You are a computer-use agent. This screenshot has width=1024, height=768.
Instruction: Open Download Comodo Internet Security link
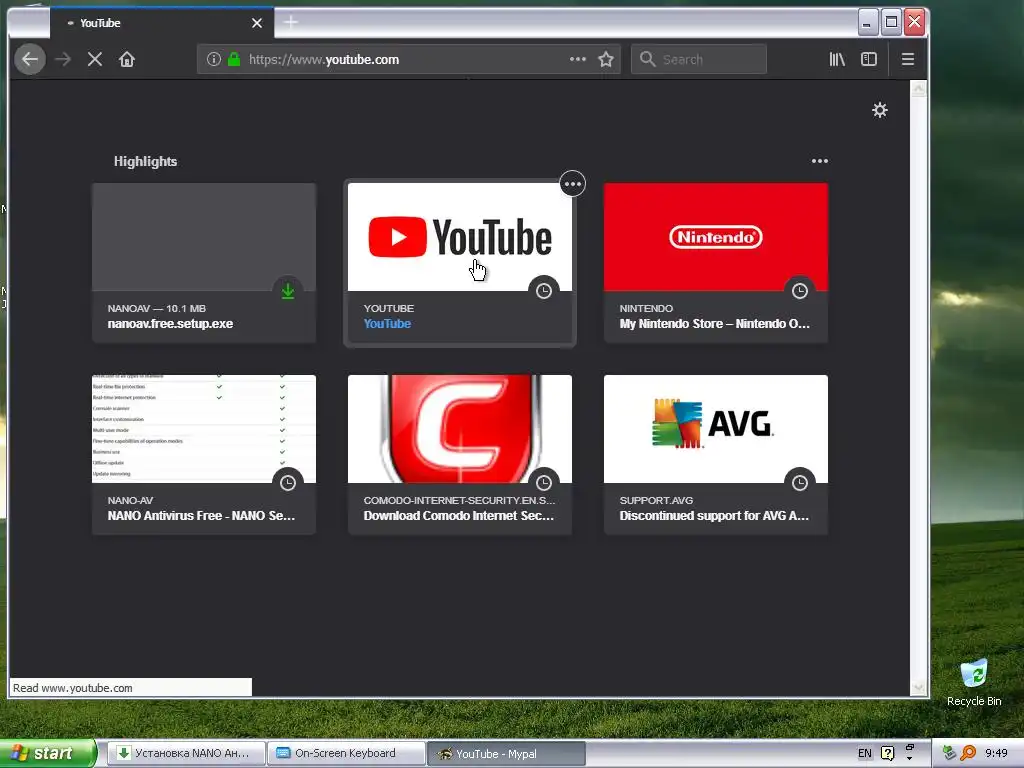point(458,515)
